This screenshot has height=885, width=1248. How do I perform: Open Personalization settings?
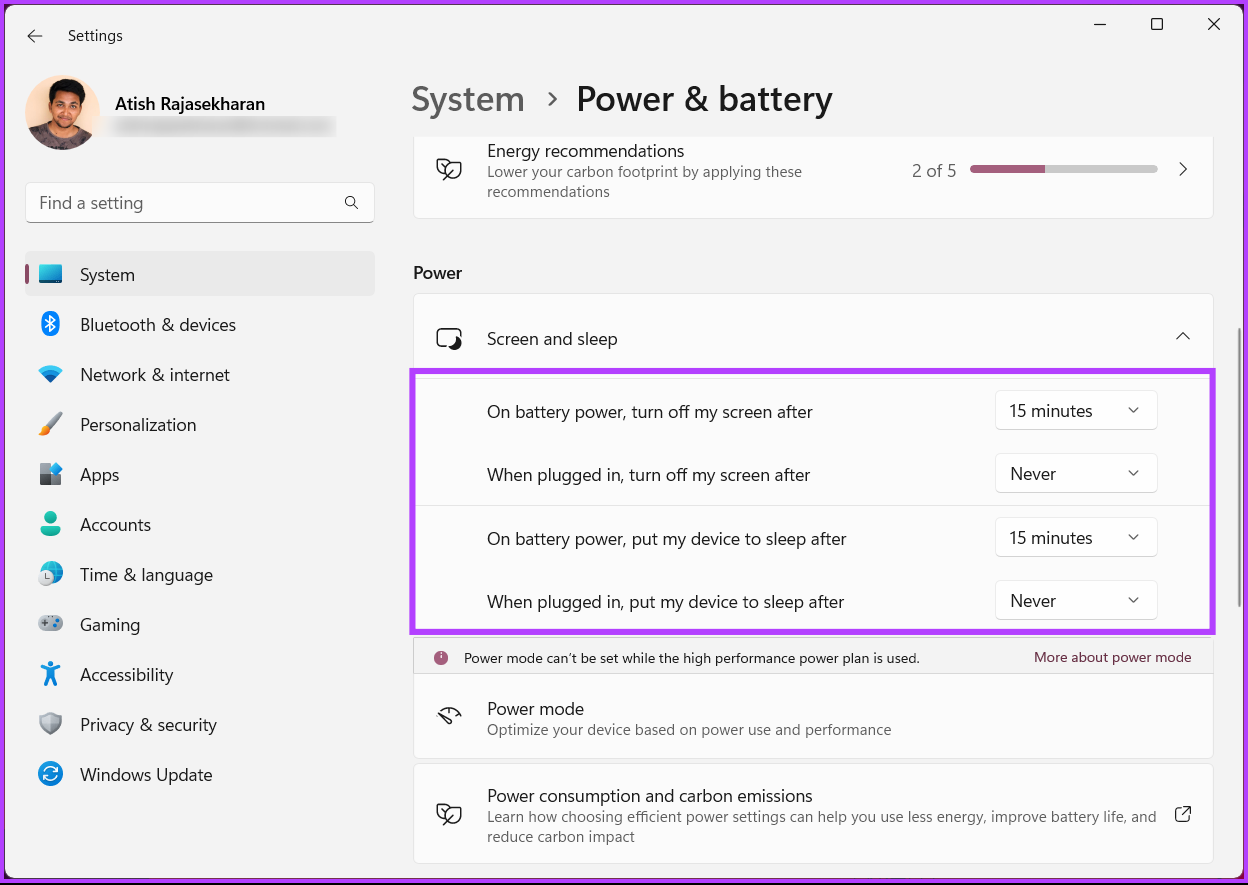pos(200,425)
